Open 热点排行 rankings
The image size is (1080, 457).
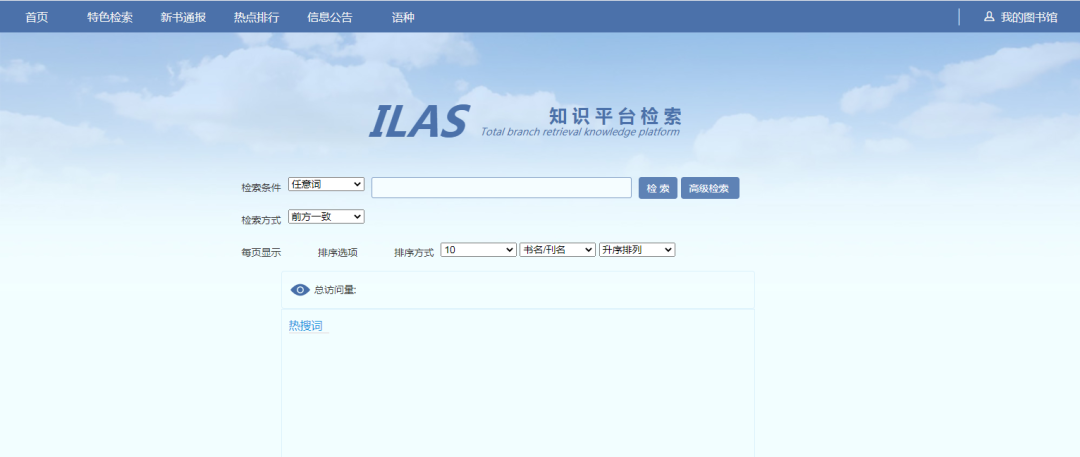click(x=256, y=17)
